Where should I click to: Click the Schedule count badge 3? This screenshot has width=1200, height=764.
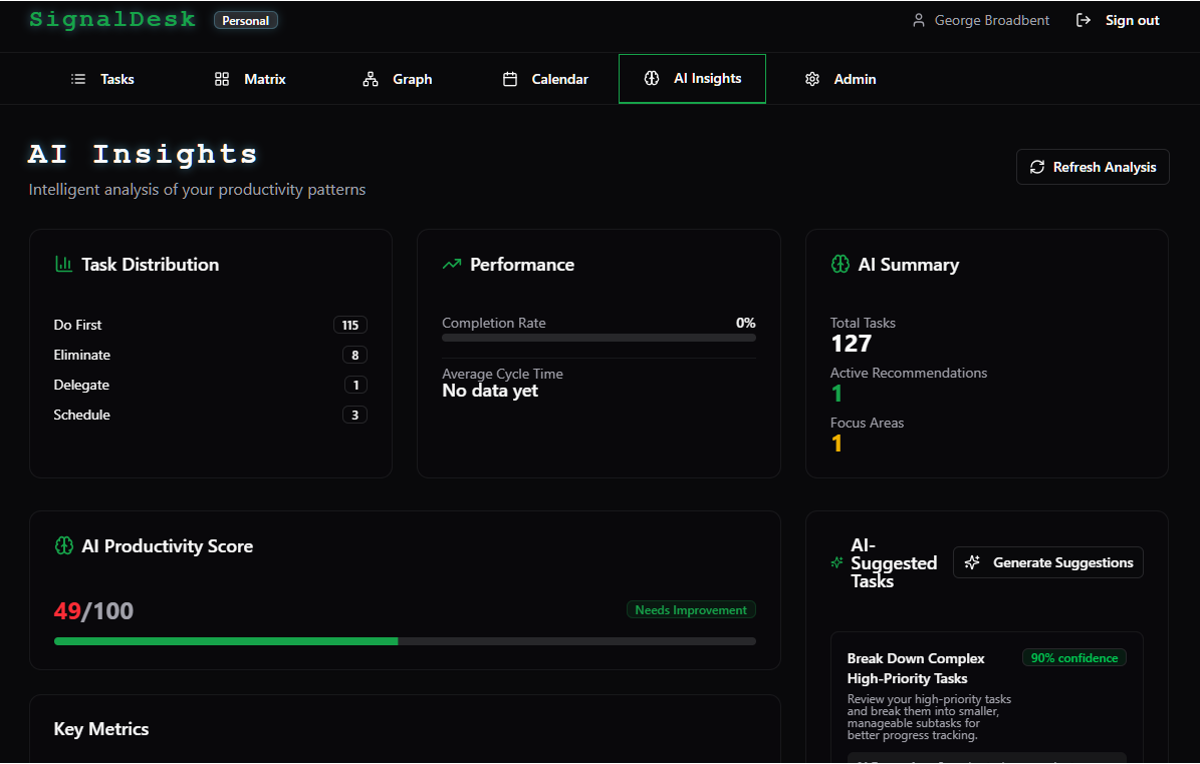(x=354, y=415)
